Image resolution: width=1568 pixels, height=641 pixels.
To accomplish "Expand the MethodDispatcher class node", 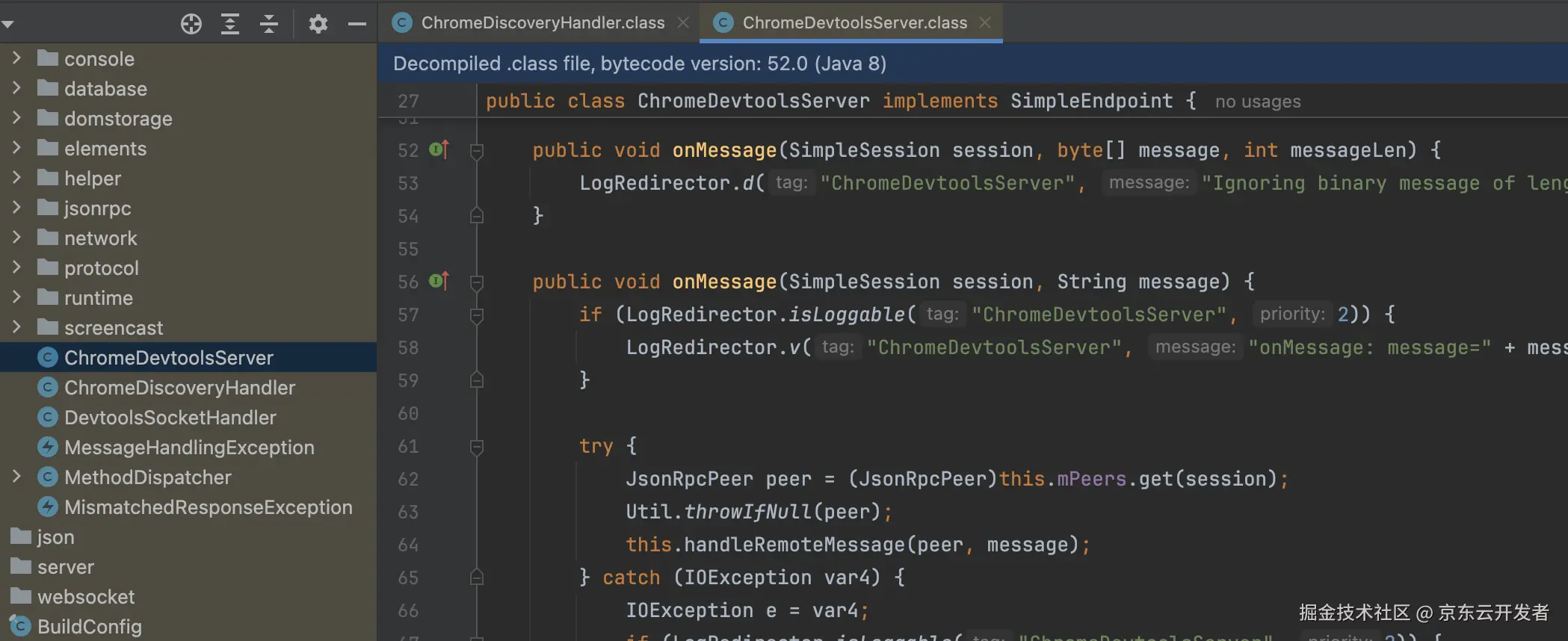I will click(x=16, y=477).
